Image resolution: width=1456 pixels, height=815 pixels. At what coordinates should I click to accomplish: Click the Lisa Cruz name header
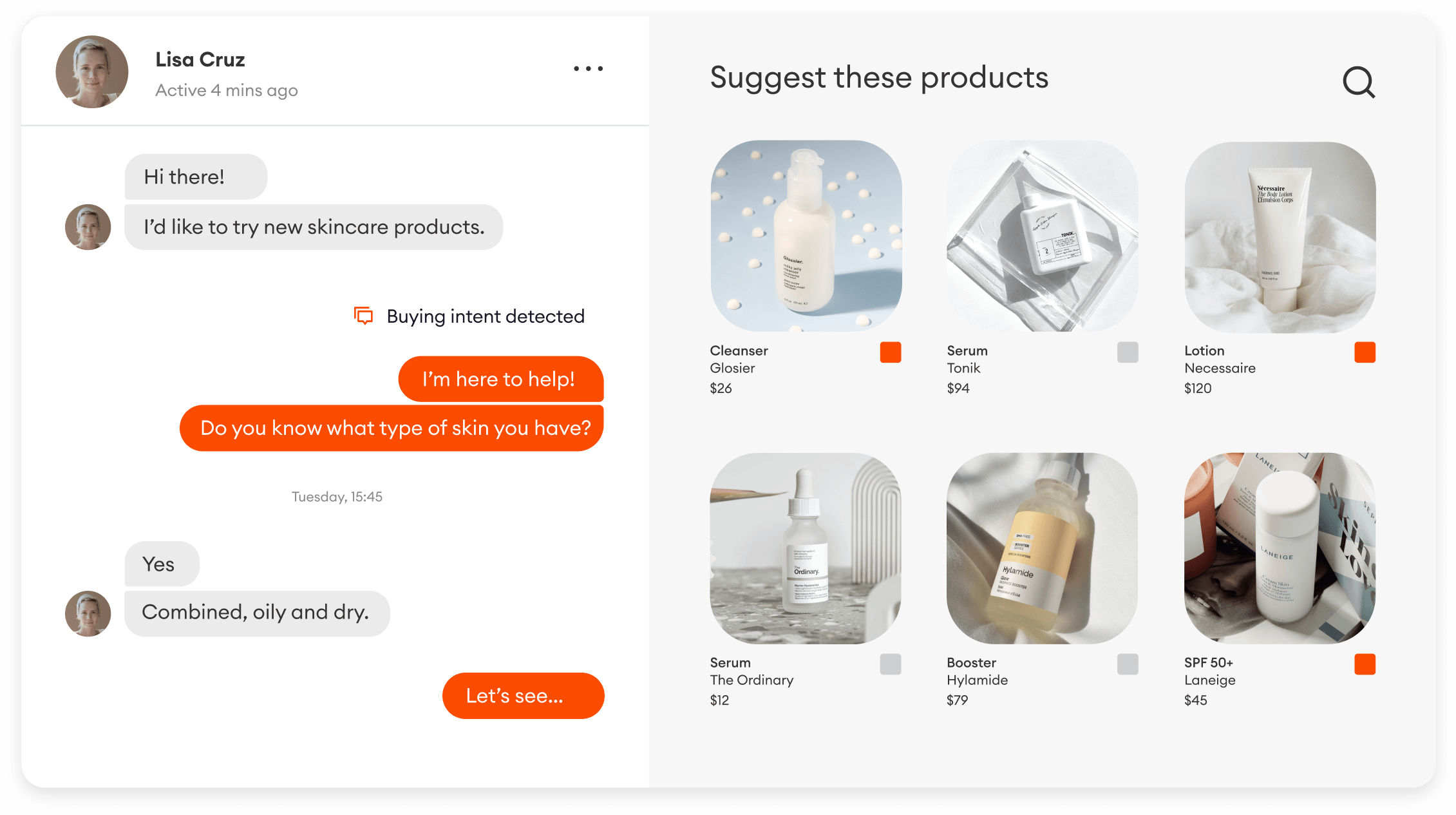(x=200, y=60)
